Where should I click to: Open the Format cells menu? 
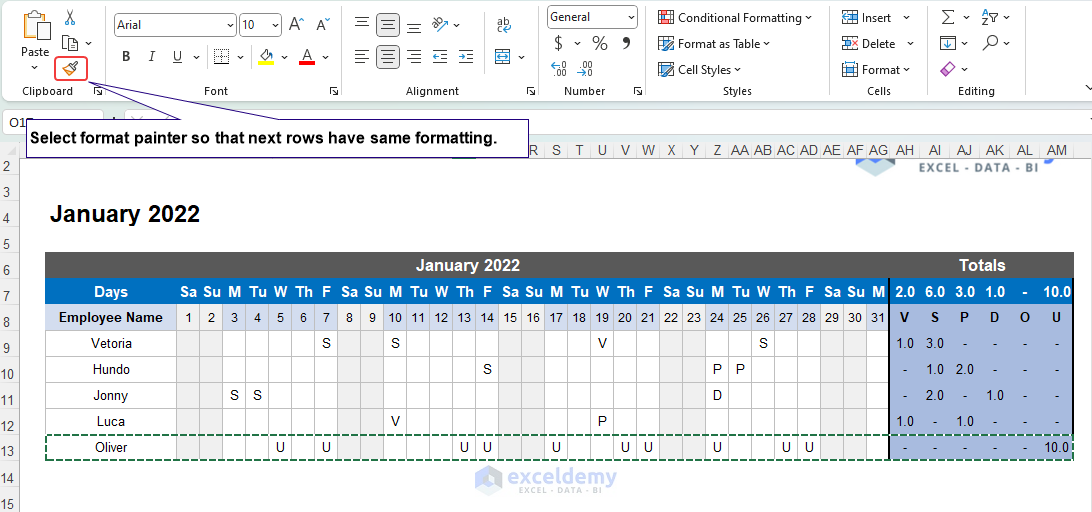coord(875,69)
